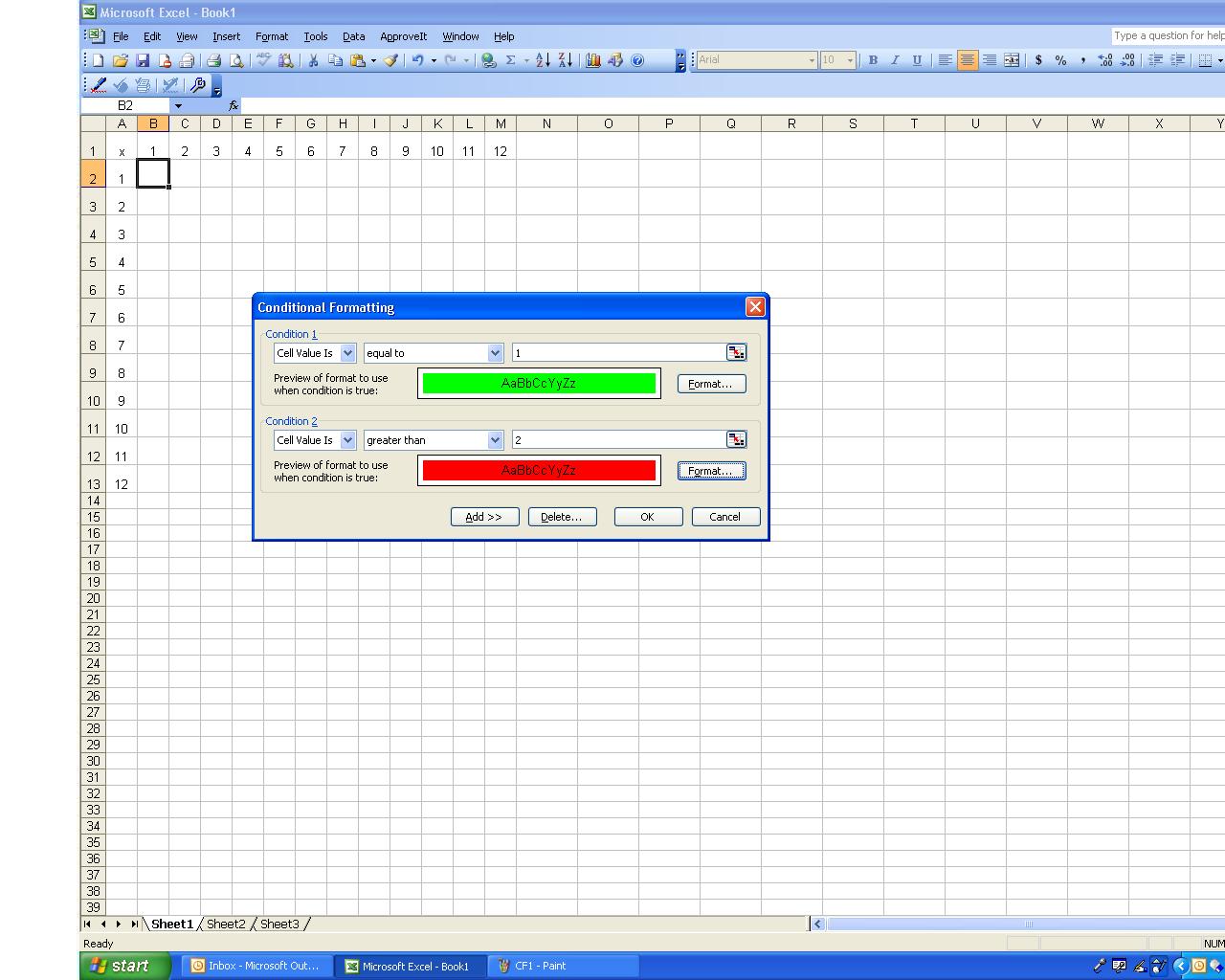This screenshot has height=980, width=1225.
Task: Toggle the highlighted Center alignment button
Action: pyautogui.click(x=967, y=60)
